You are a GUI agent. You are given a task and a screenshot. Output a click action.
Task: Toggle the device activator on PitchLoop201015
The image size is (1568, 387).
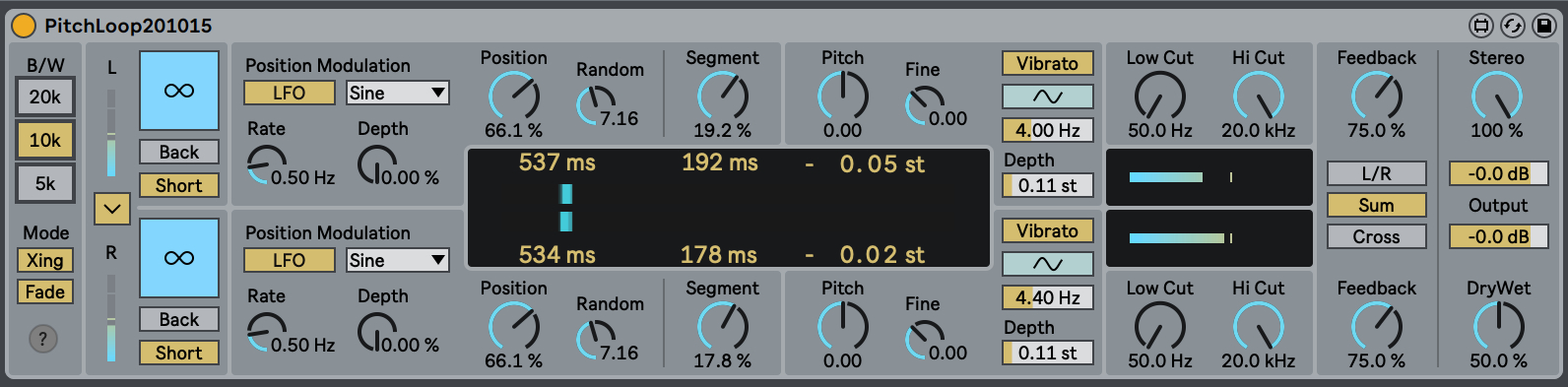23,25
